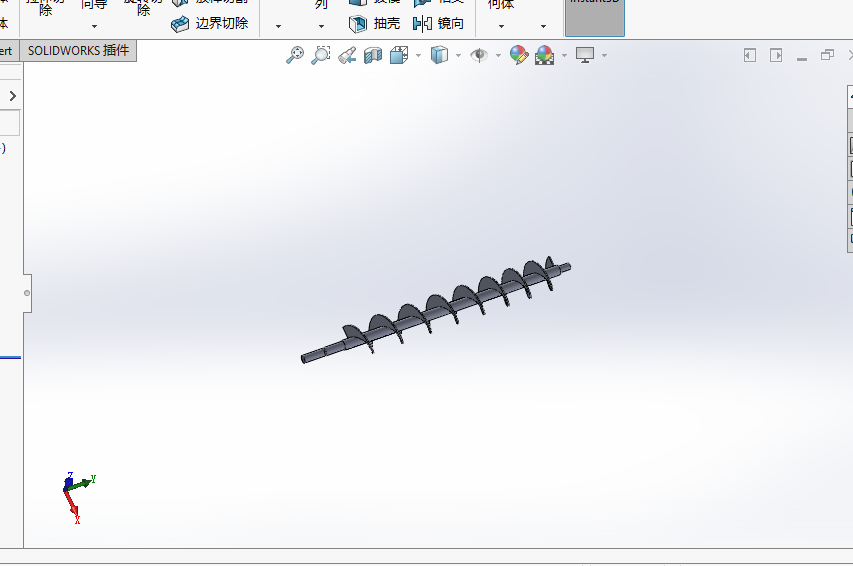Click the Boundary Cut (边界切除) icon
This screenshot has height=566, width=853.
click(x=180, y=23)
